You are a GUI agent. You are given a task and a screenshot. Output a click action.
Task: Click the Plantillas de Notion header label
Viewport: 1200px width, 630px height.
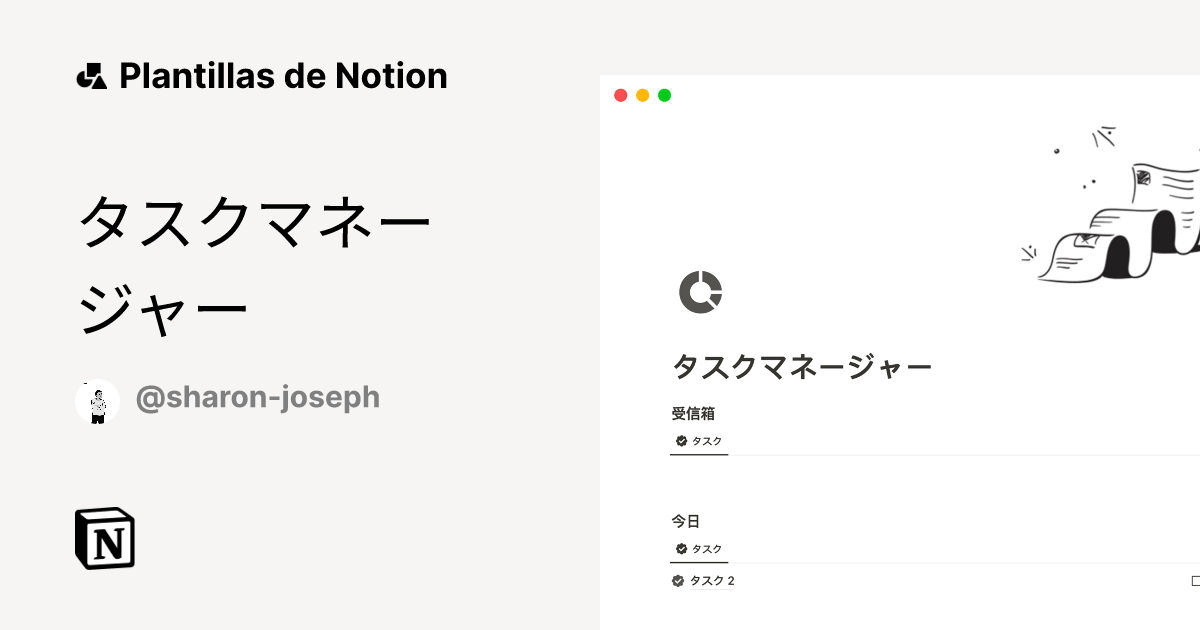coord(283,75)
